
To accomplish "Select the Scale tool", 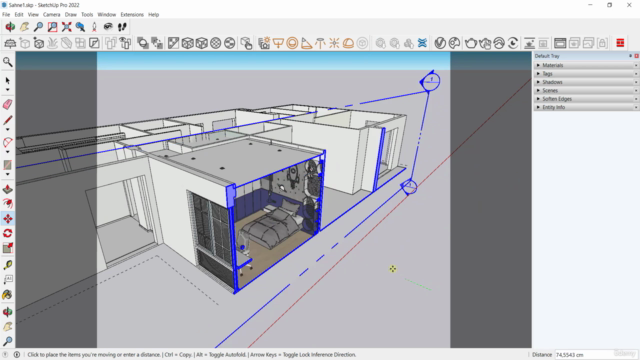I will (x=7, y=248).
